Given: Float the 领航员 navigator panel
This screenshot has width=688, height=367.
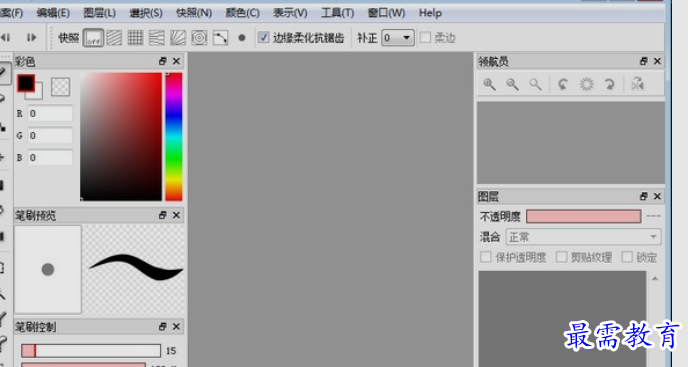Looking at the screenshot, I should pos(643,61).
